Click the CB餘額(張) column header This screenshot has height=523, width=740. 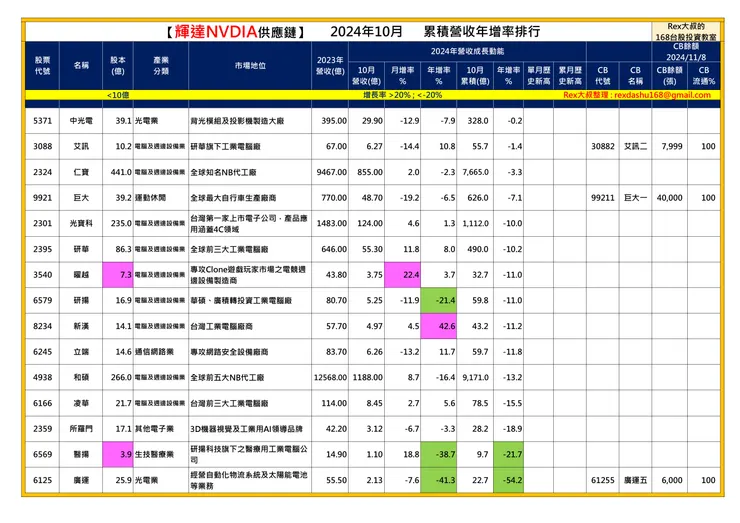(x=669, y=76)
